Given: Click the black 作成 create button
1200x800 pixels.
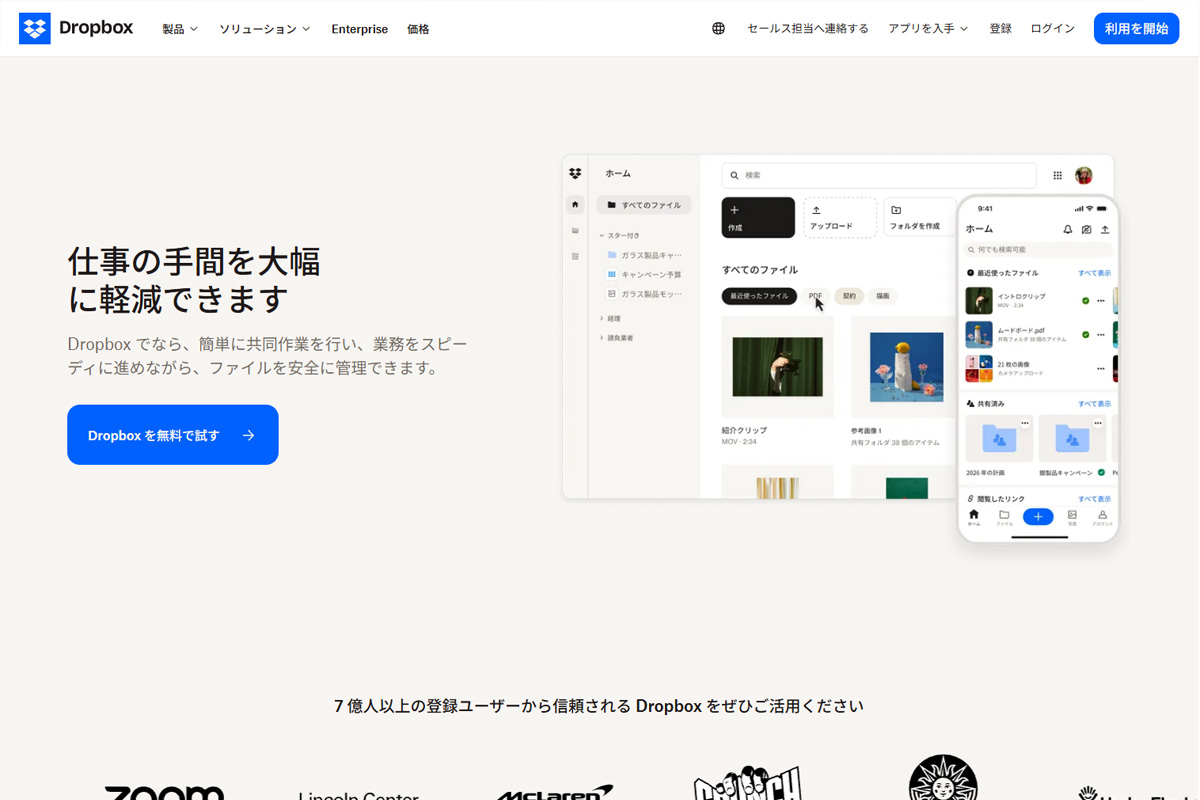Looking at the screenshot, I should [x=758, y=217].
